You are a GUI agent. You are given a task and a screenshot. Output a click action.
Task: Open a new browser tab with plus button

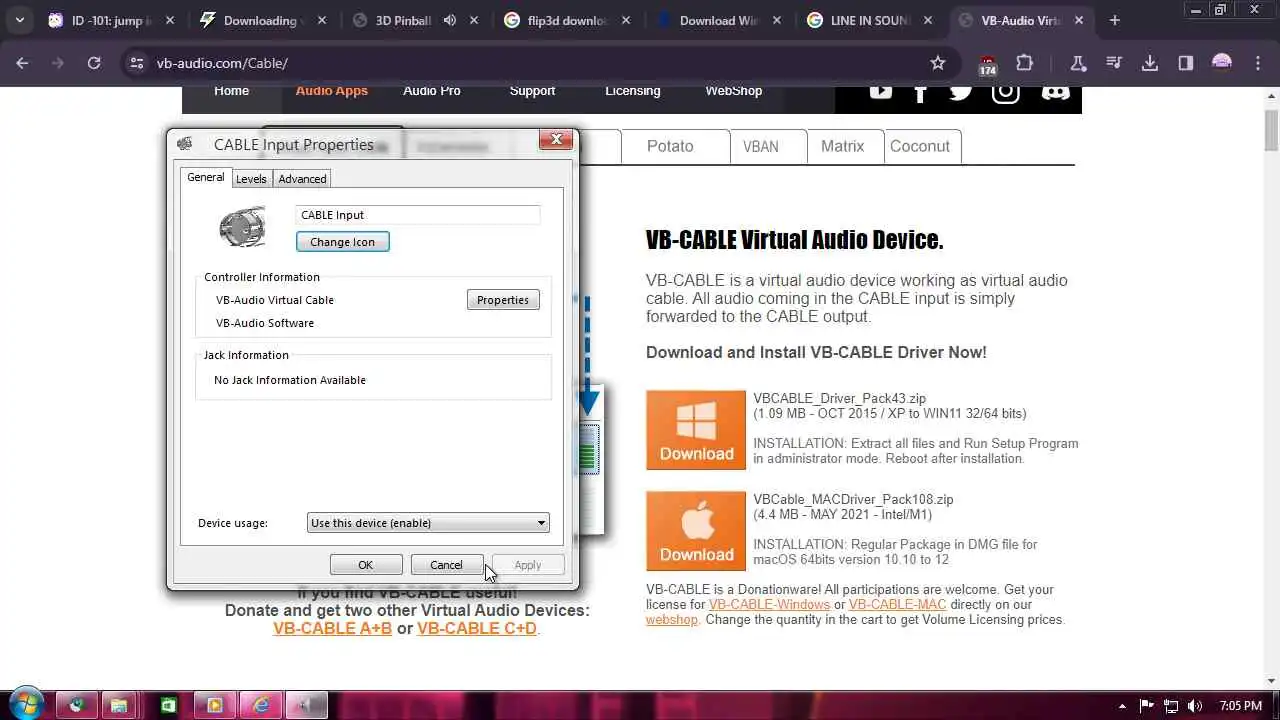[1115, 20]
